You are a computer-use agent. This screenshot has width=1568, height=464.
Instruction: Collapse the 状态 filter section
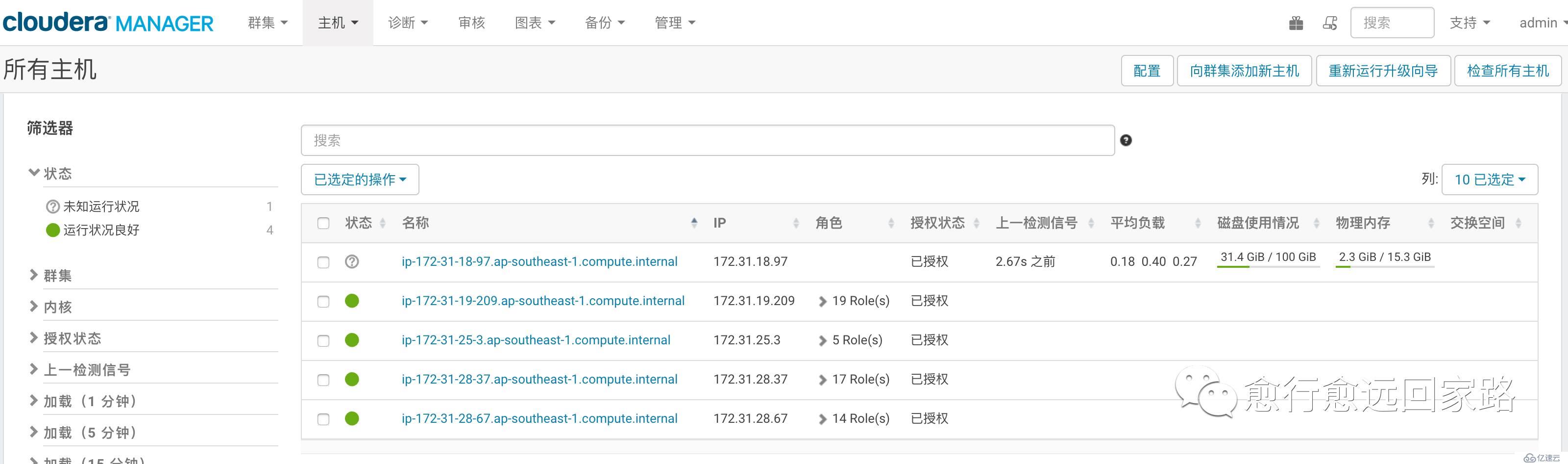50,174
